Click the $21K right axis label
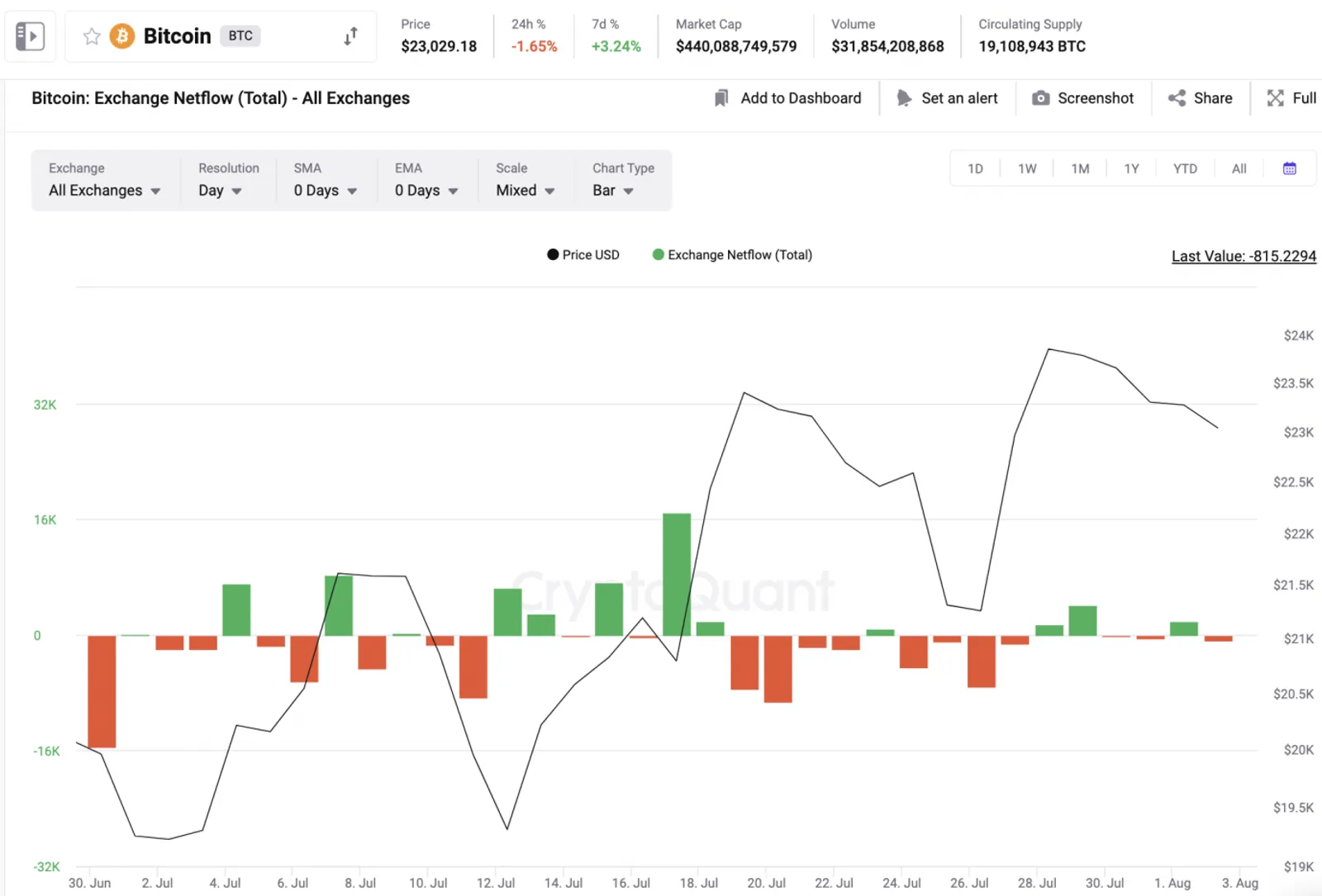The width and height of the screenshot is (1322, 896). pos(1298,638)
